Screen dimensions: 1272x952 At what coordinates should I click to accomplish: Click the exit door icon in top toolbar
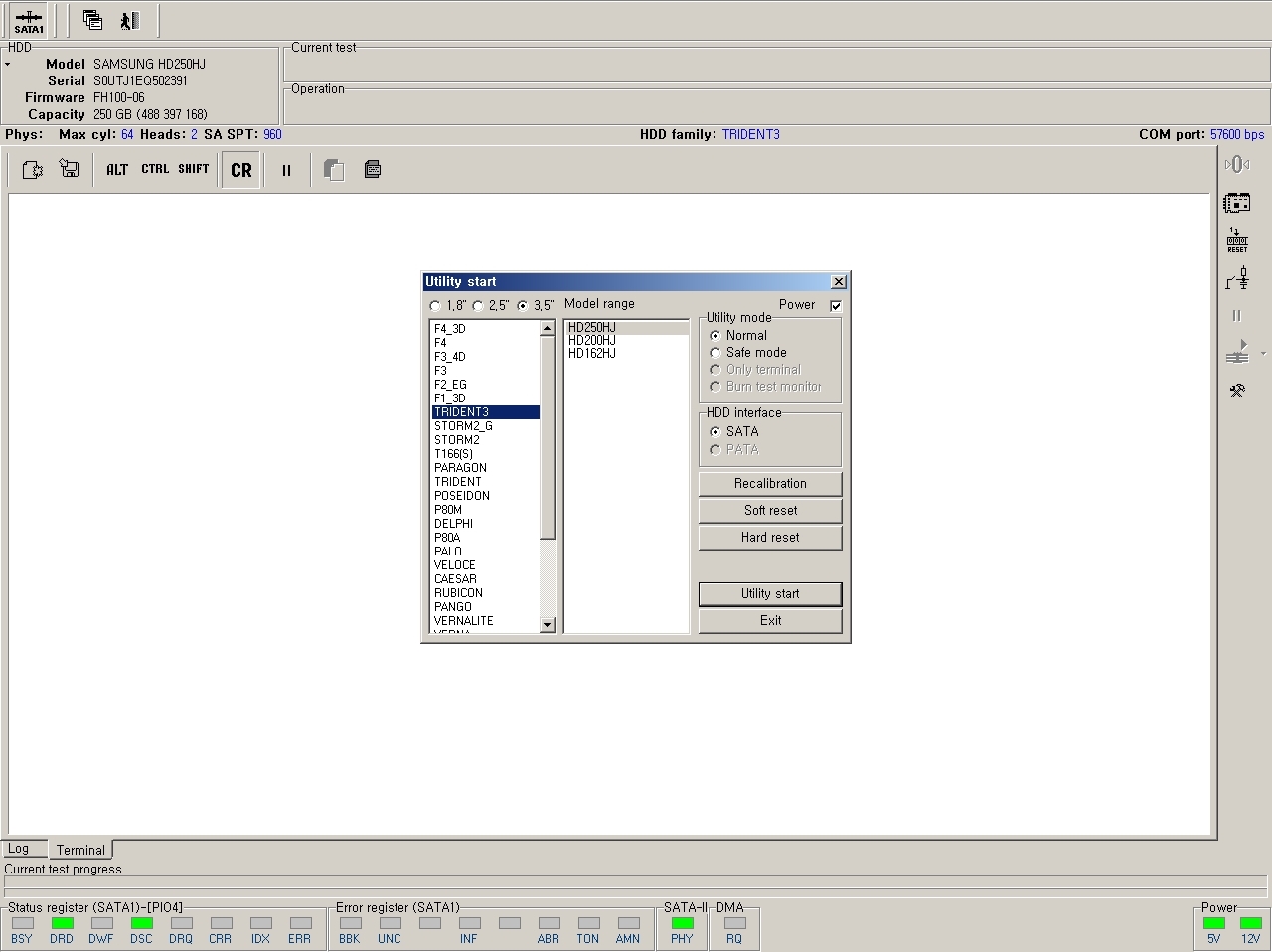coord(130,20)
